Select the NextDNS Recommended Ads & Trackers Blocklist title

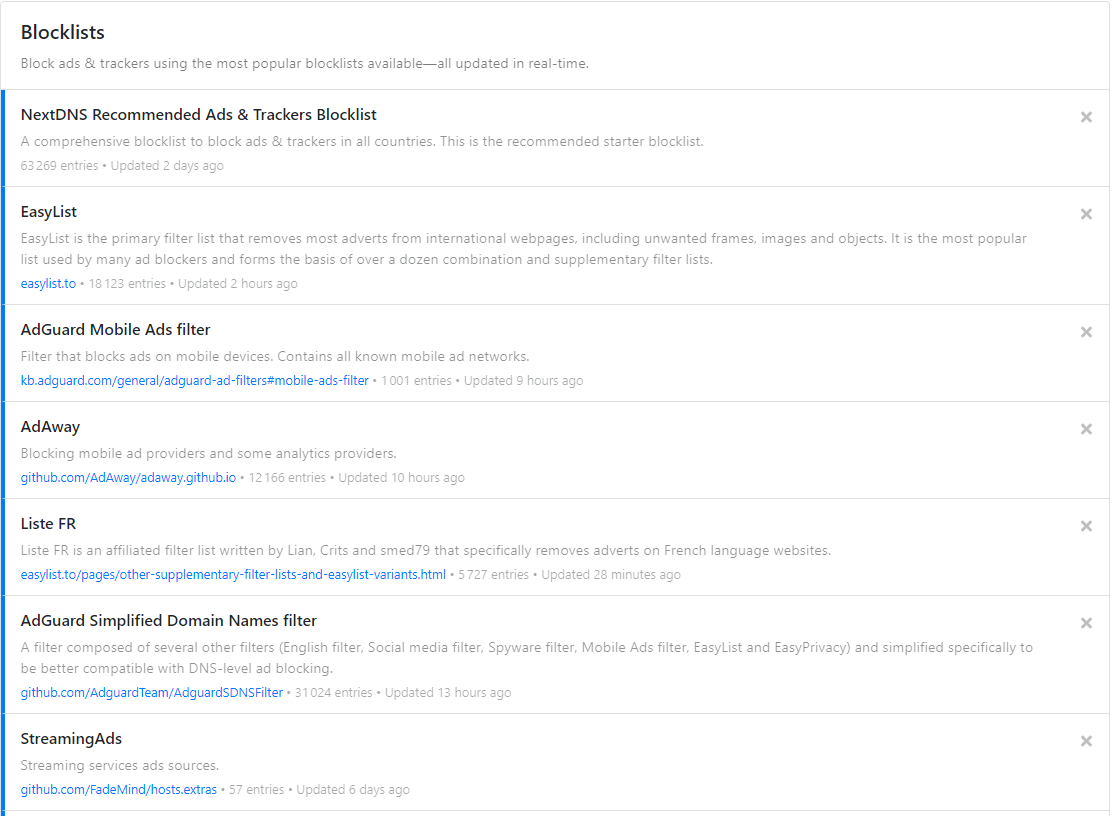[199, 115]
